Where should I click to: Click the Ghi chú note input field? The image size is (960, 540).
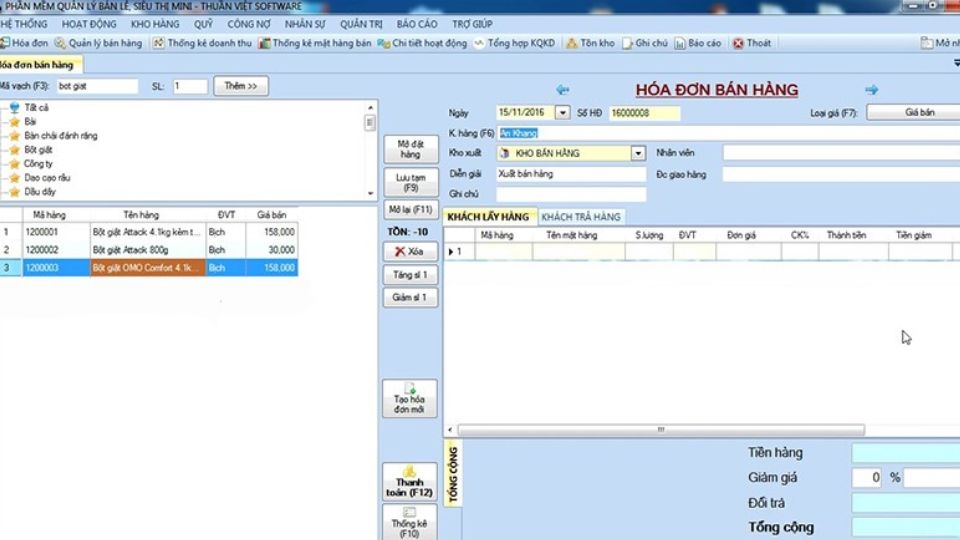pos(571,194)
